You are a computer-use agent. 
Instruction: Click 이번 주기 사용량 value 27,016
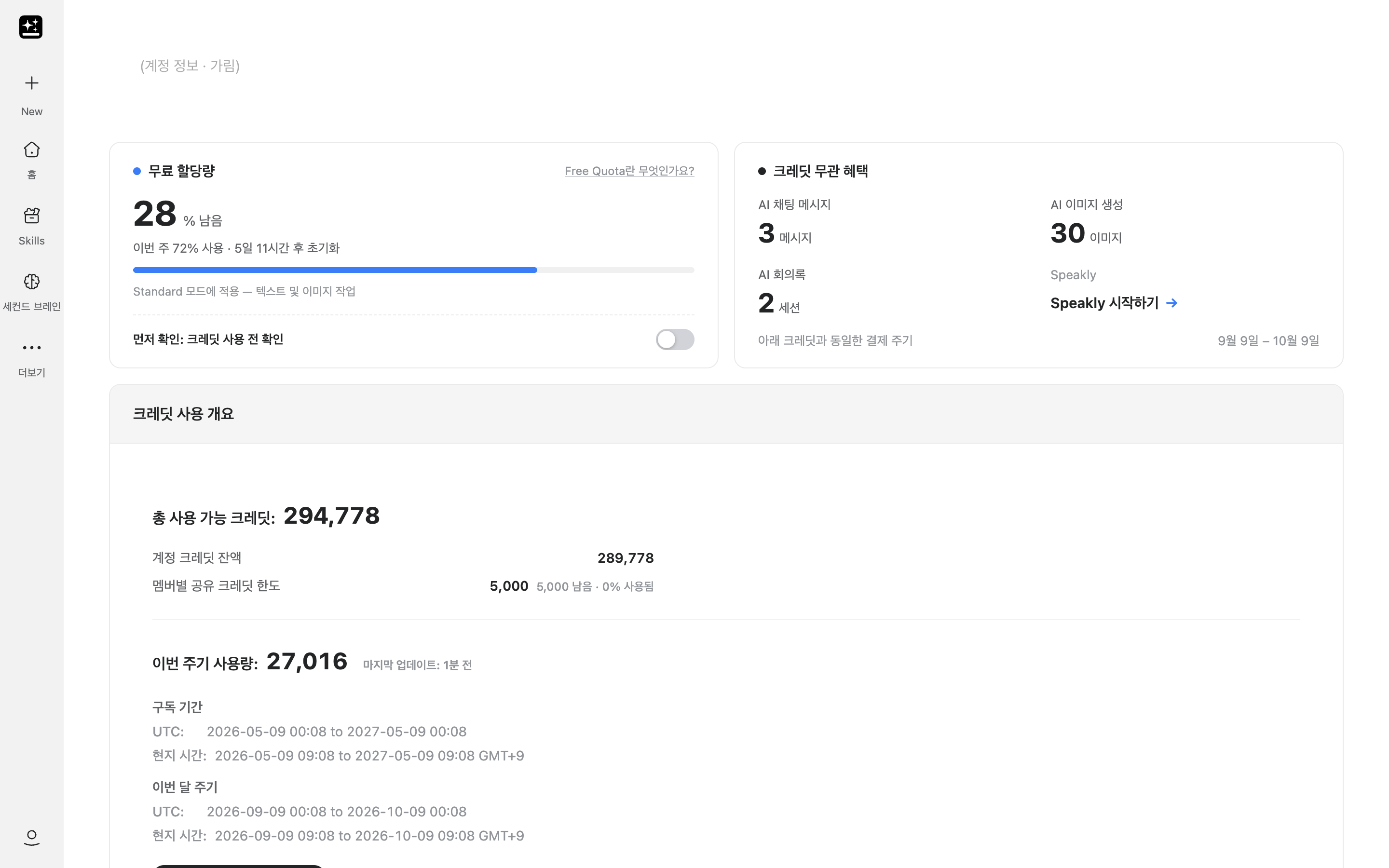(x=307, y=661)
